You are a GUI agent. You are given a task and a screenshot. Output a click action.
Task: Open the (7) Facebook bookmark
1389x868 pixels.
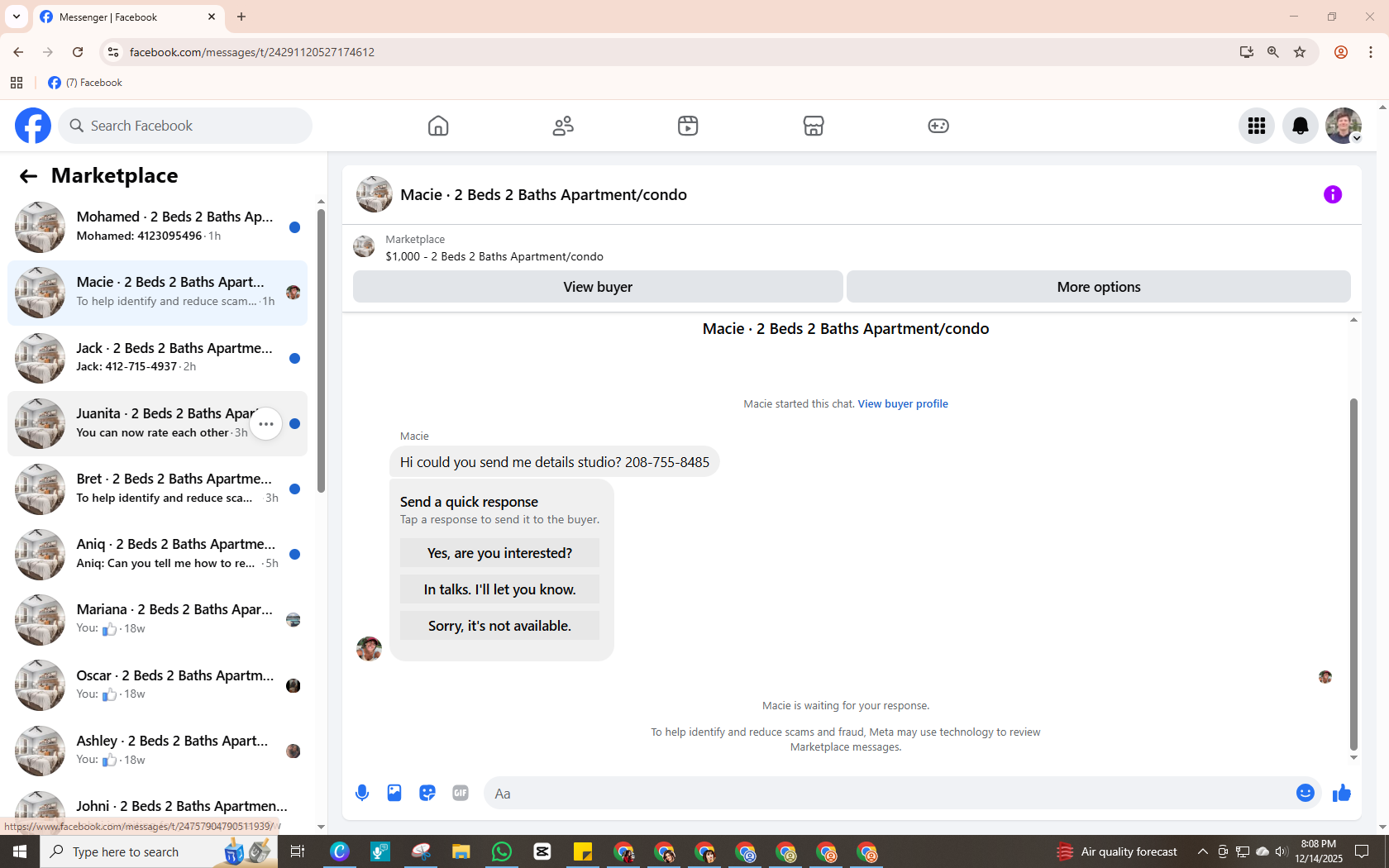[x=85, y=83]
